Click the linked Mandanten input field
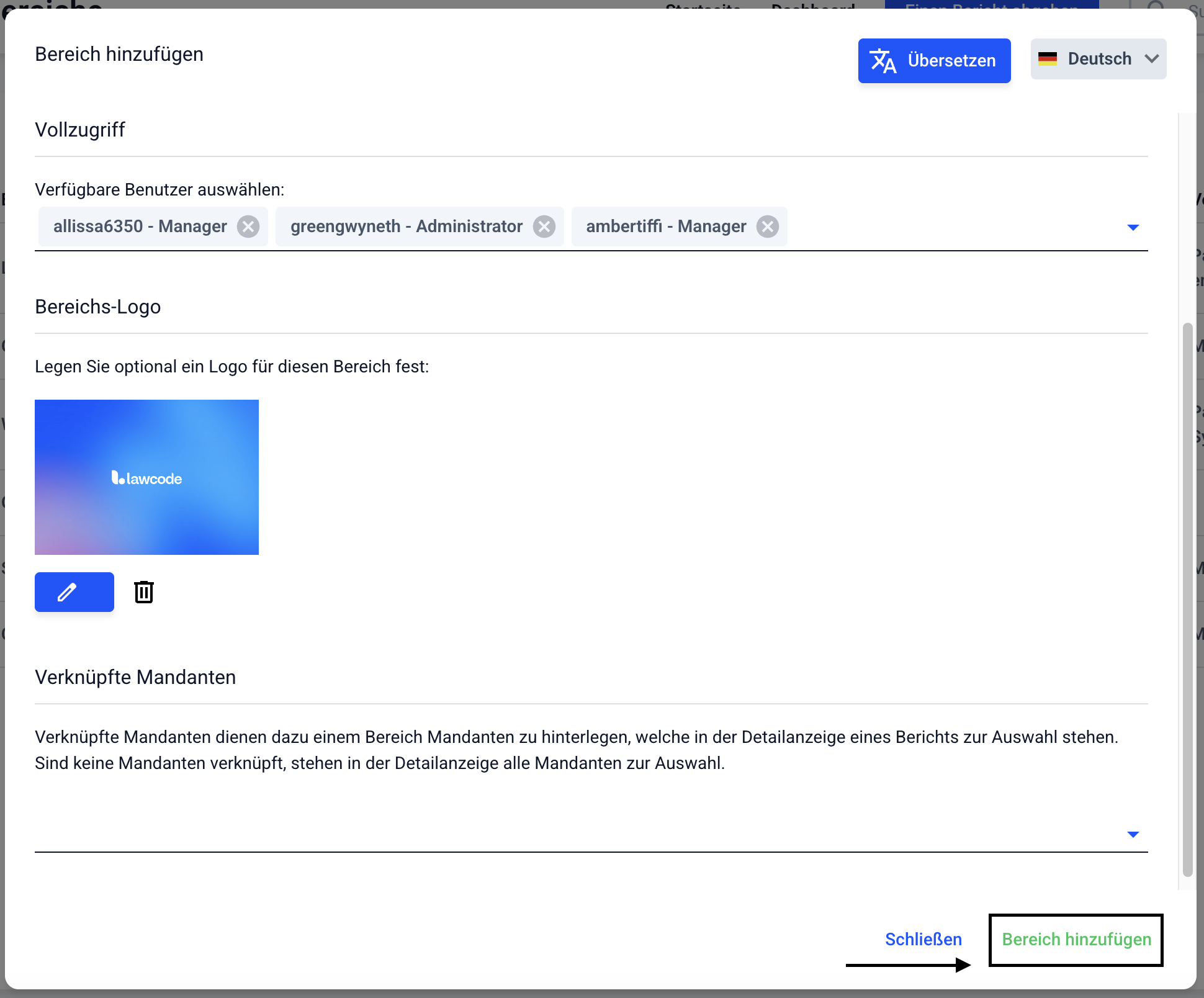Screen dimensions: 1204x998 coord(559,834)
